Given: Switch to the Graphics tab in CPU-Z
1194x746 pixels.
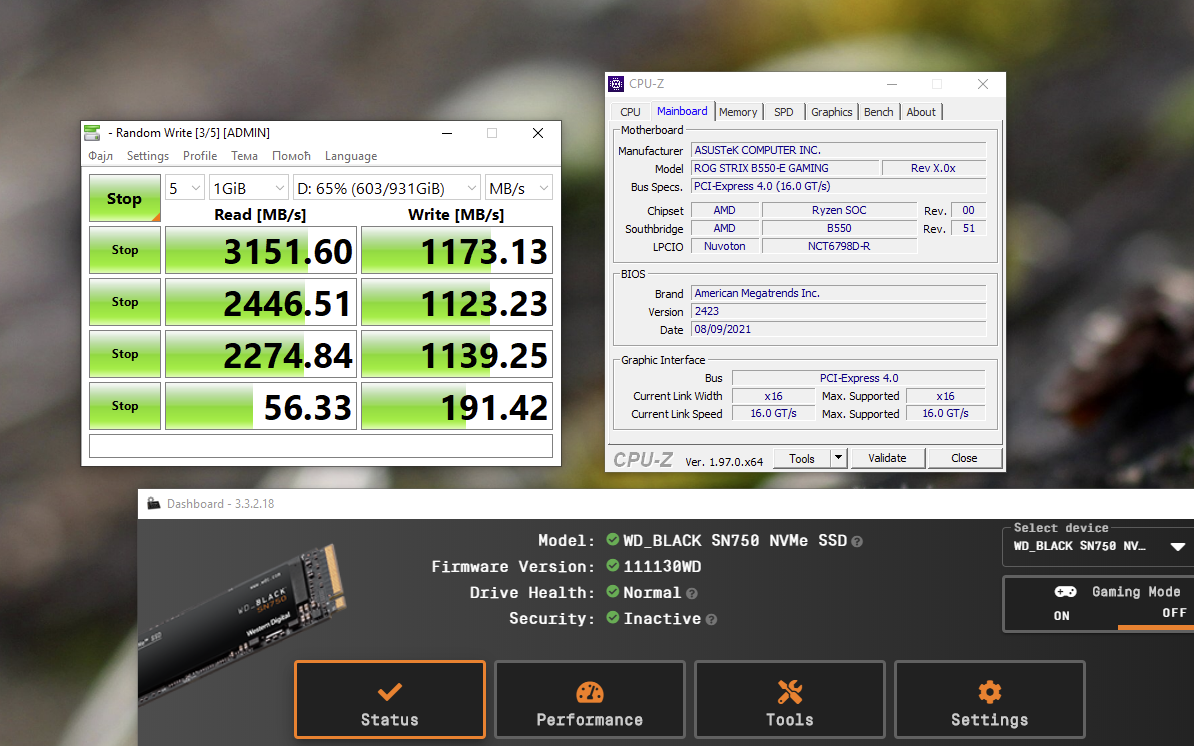Looking at the screenshot, I should [832, 112].
